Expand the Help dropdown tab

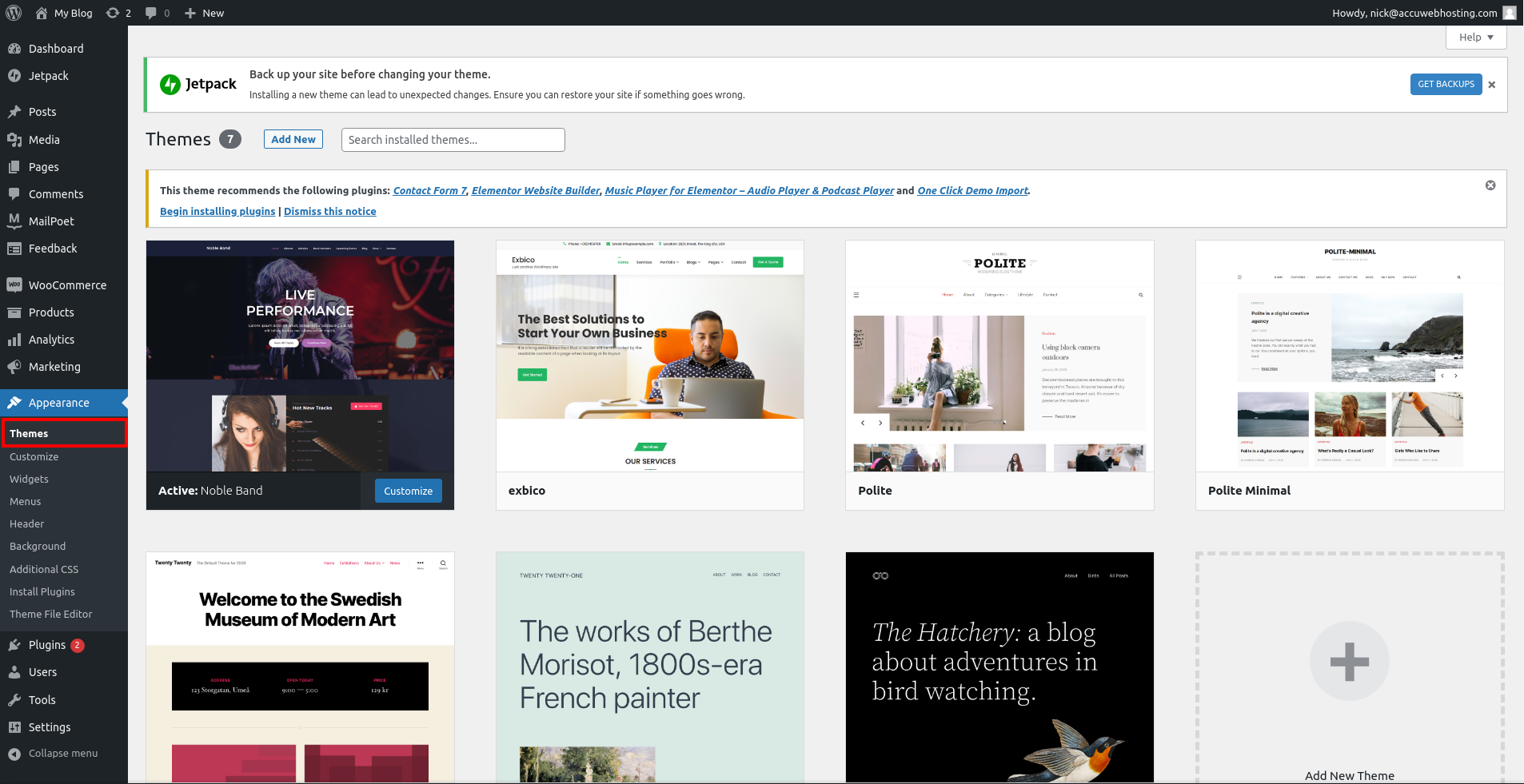coord(1476,37)
